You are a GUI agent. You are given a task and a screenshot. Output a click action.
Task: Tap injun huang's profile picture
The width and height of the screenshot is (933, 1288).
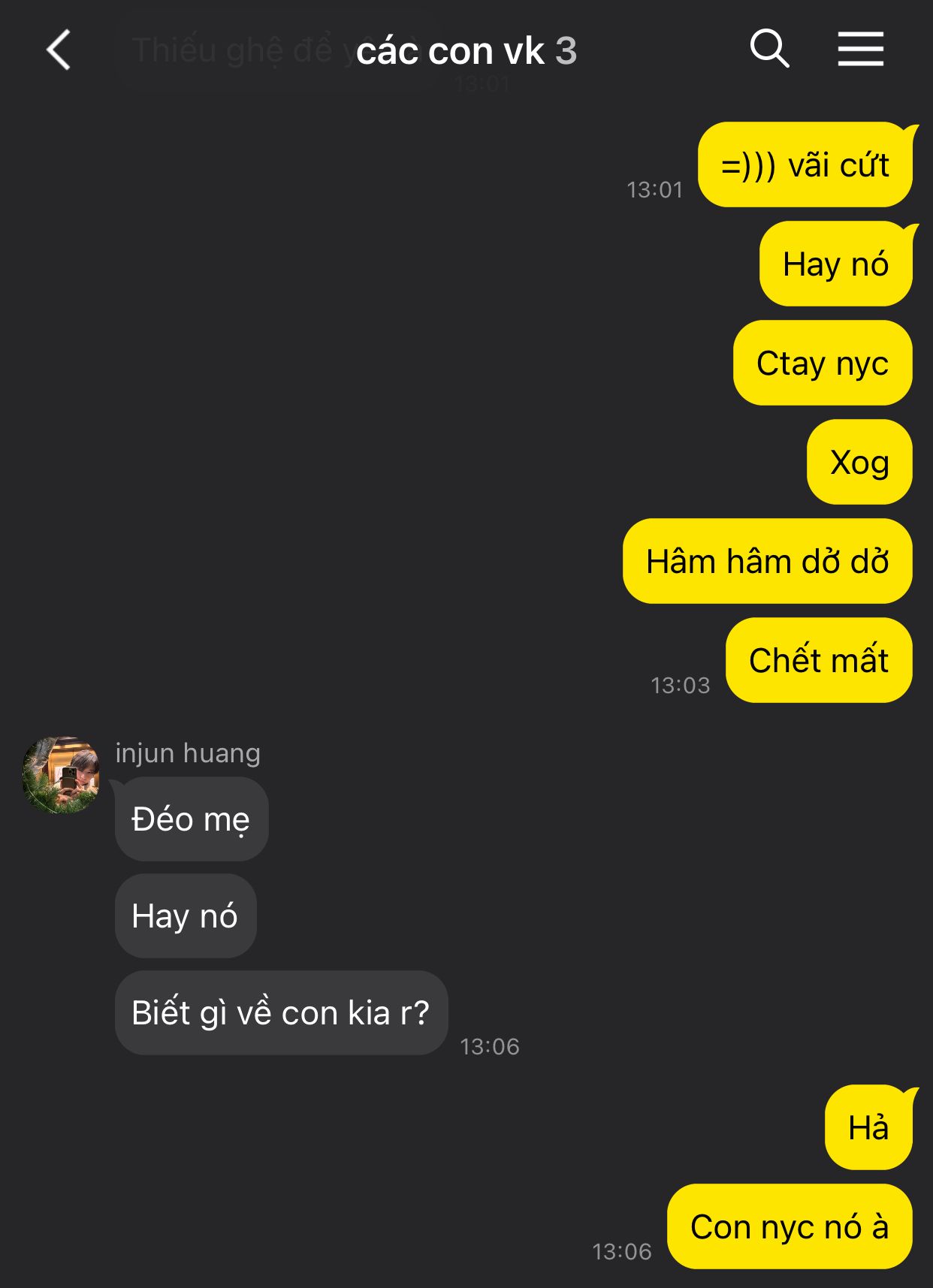click(x=61, y=774)
